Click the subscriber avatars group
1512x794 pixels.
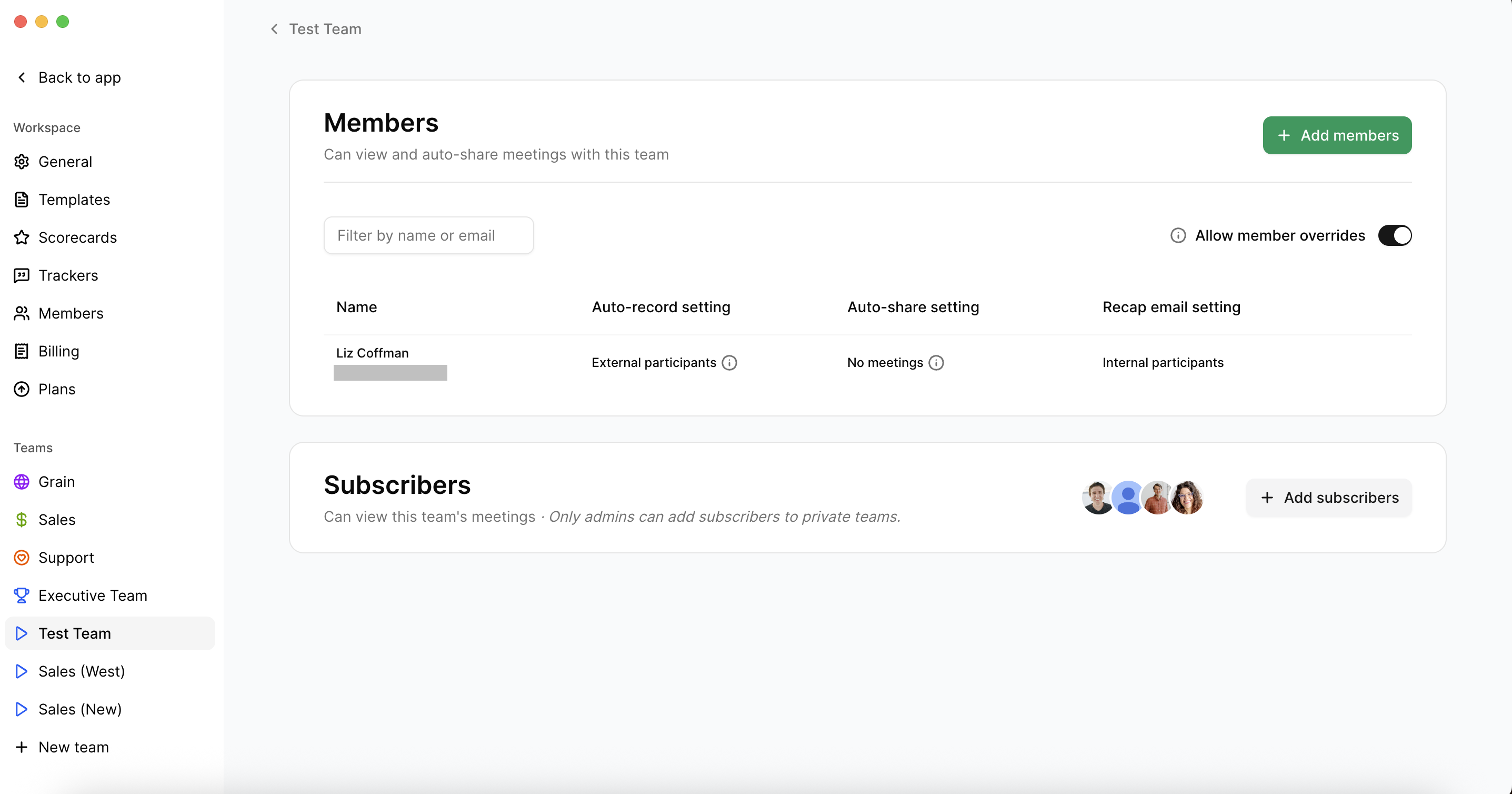click(1142, 498)
